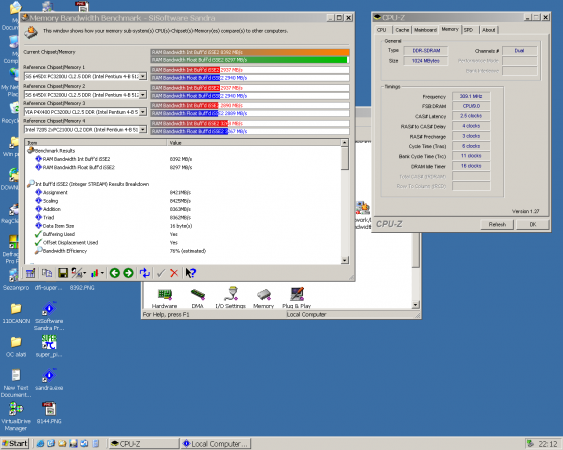The height and width of the screenshot is (450, 563).
Task: Open Reference Chipset/Memory 1 dropdown
Action: coord(143,76)
